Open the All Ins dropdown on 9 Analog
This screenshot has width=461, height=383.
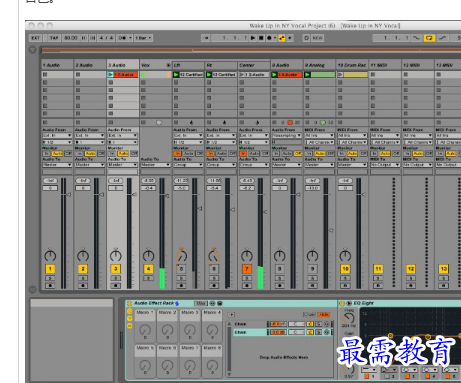pyautogui.click(x=319, y=135)
